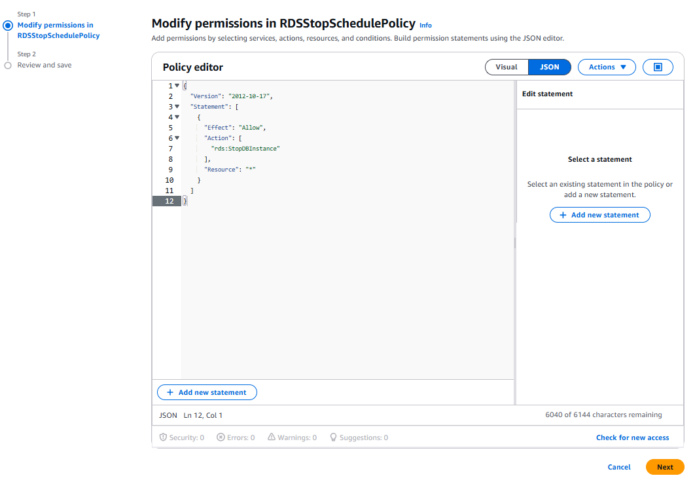Click Check for new access link

pyautogui.click(x=633, y=437)
